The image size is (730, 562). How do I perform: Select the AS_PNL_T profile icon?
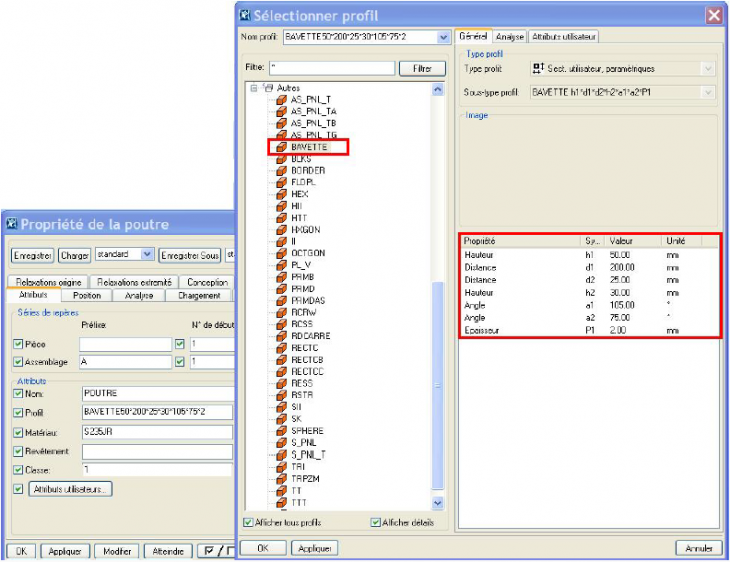283,99
